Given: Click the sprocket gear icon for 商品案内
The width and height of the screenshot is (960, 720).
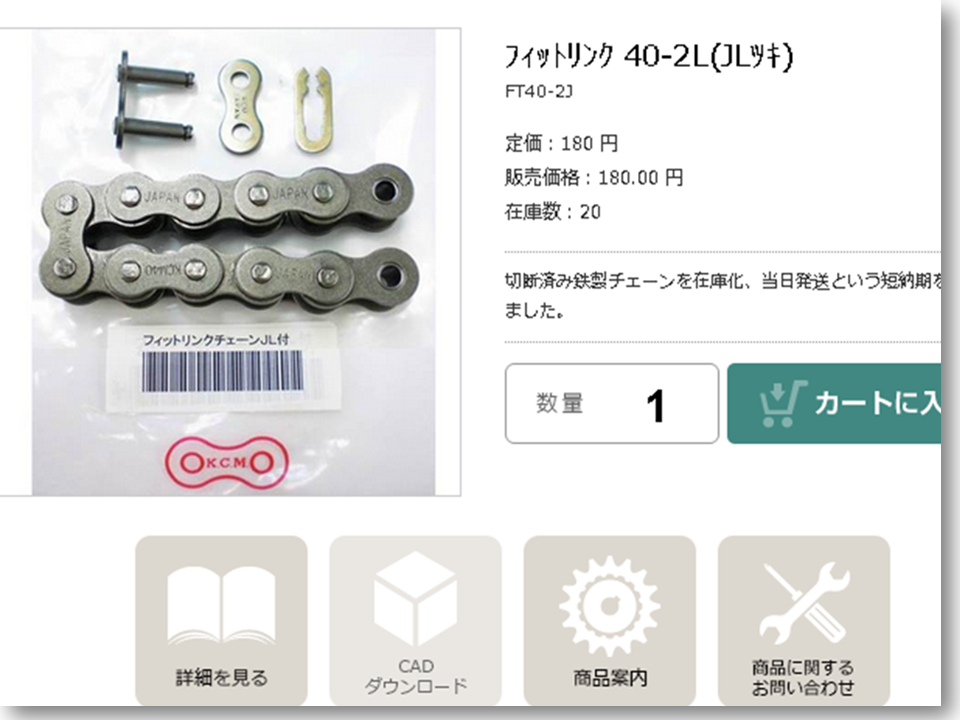Looking at the screenshot, I should point(609,606).
